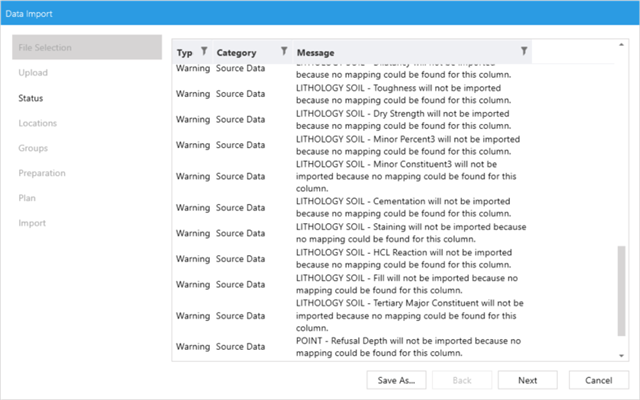Go to the Upload step
The height and width of the screenshot is (400, 640).
pyautogui.click(x=32, y=73)
